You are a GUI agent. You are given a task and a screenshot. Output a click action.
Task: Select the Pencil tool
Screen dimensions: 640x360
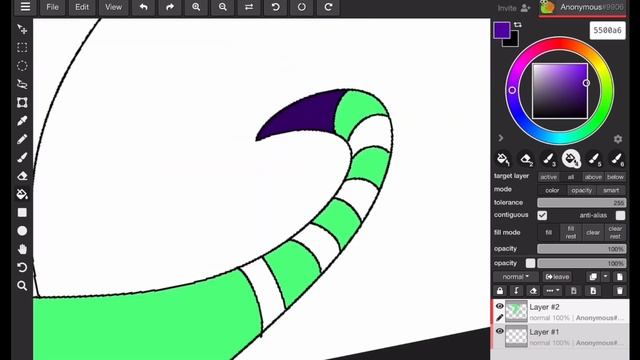22,139
